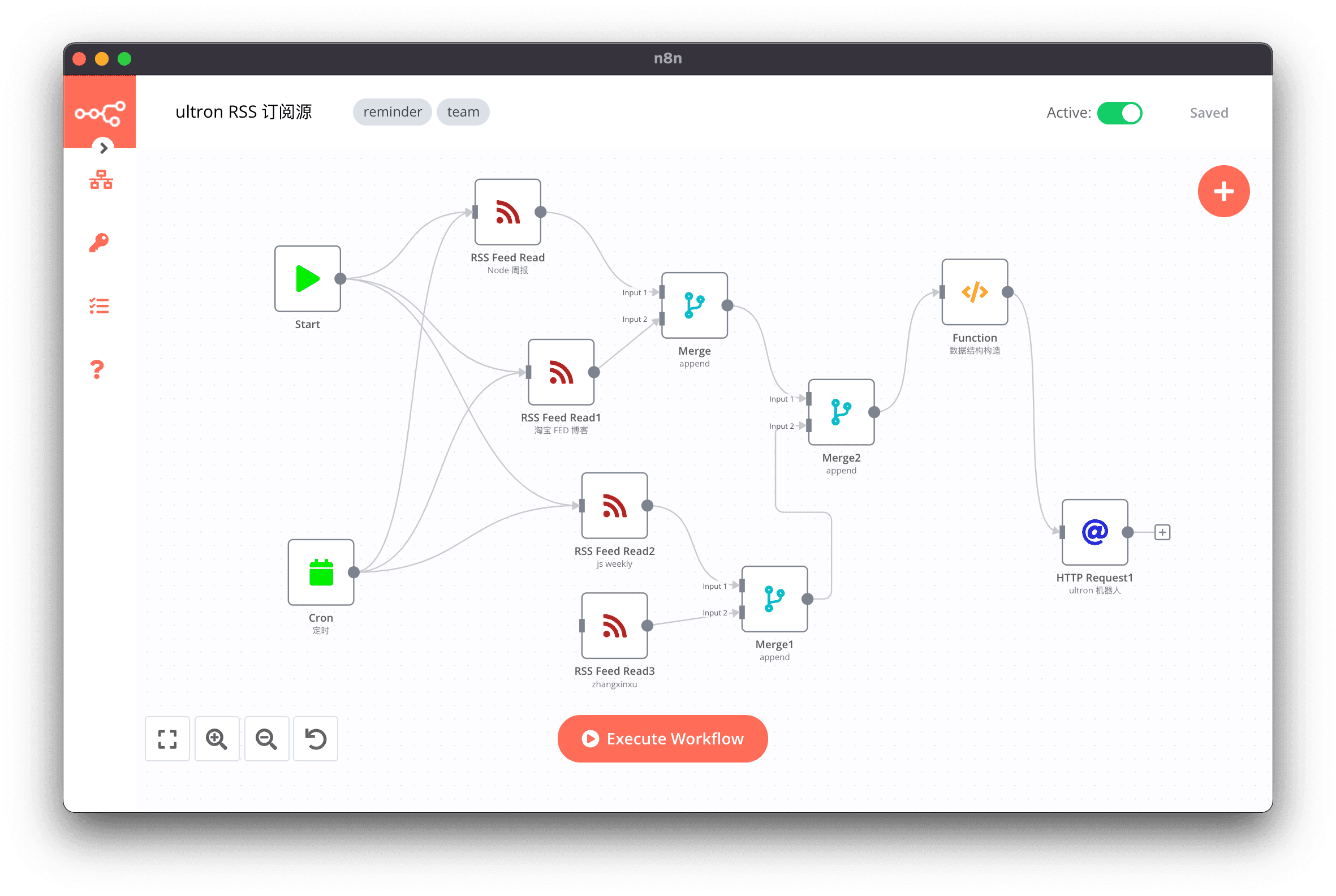Click Start node output connector dot

(341, 279)
